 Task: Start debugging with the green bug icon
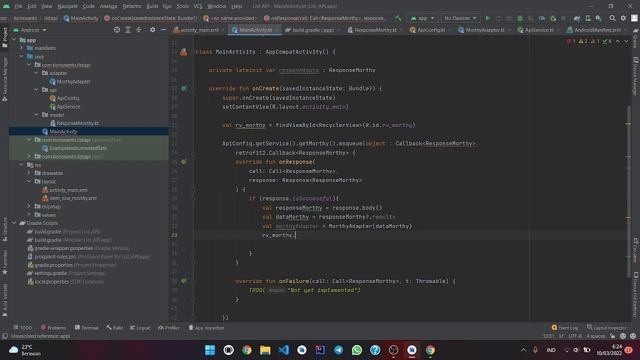tap(520, 18)
